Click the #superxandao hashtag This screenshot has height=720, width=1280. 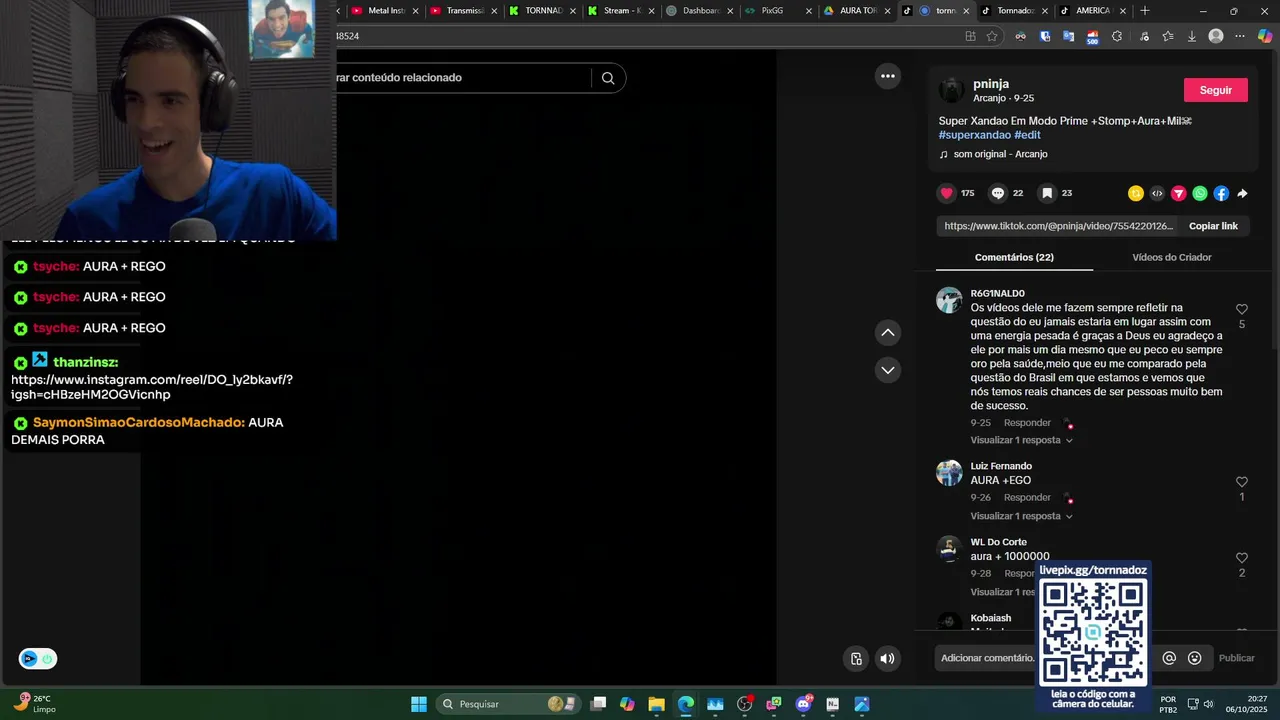[974, 135]
